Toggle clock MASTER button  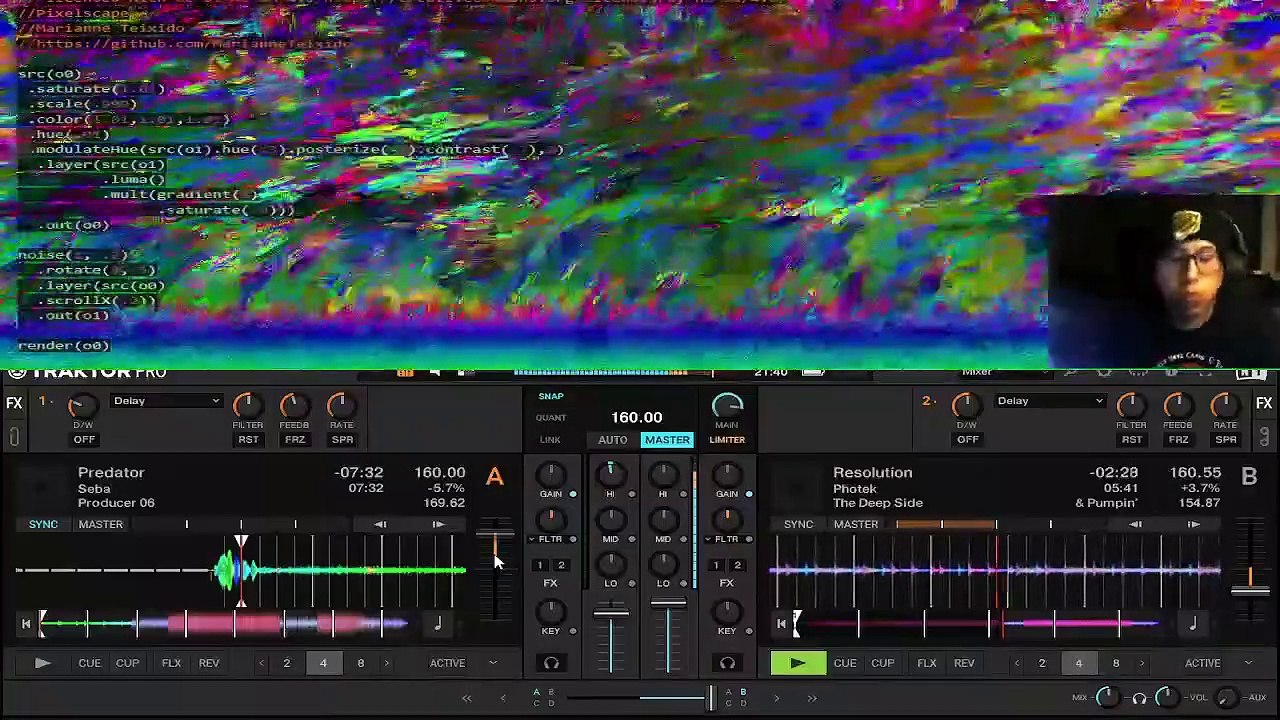pos(667,440)
